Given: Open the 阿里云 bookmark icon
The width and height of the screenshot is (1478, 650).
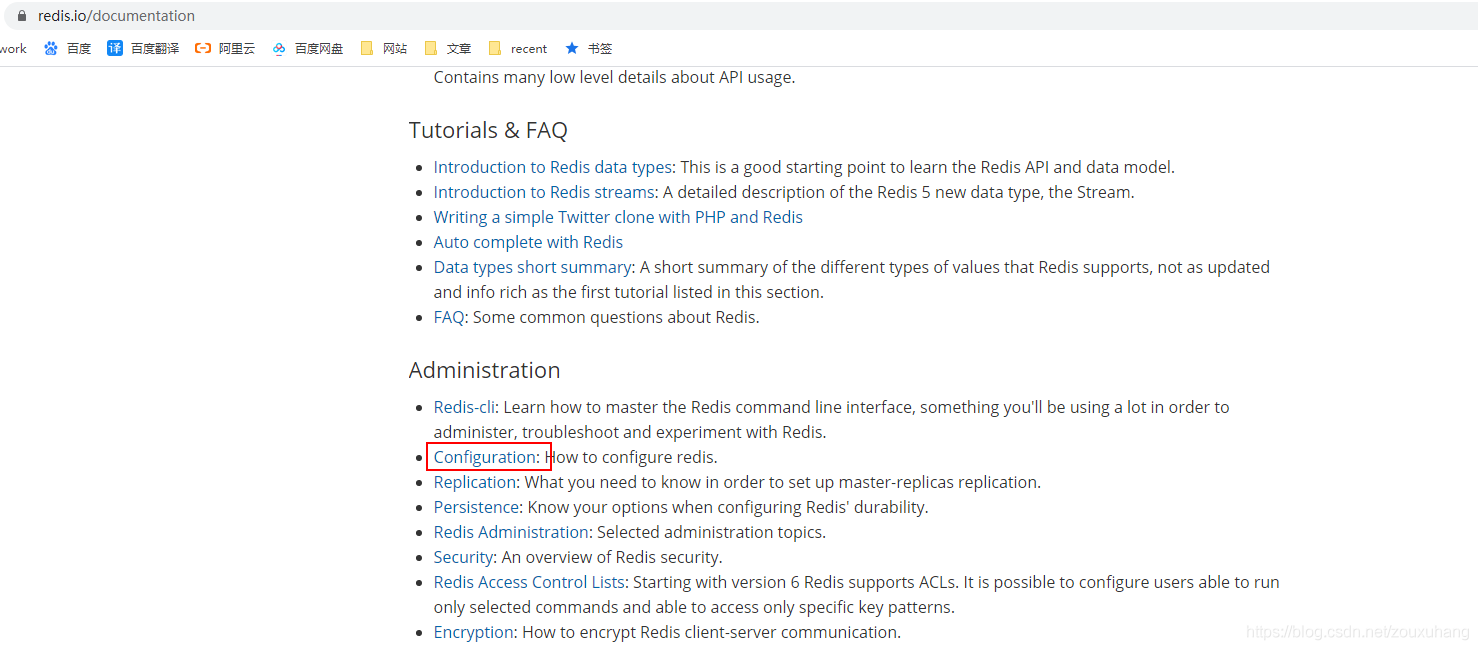Looking at the screenshot, I should [202, 47].
